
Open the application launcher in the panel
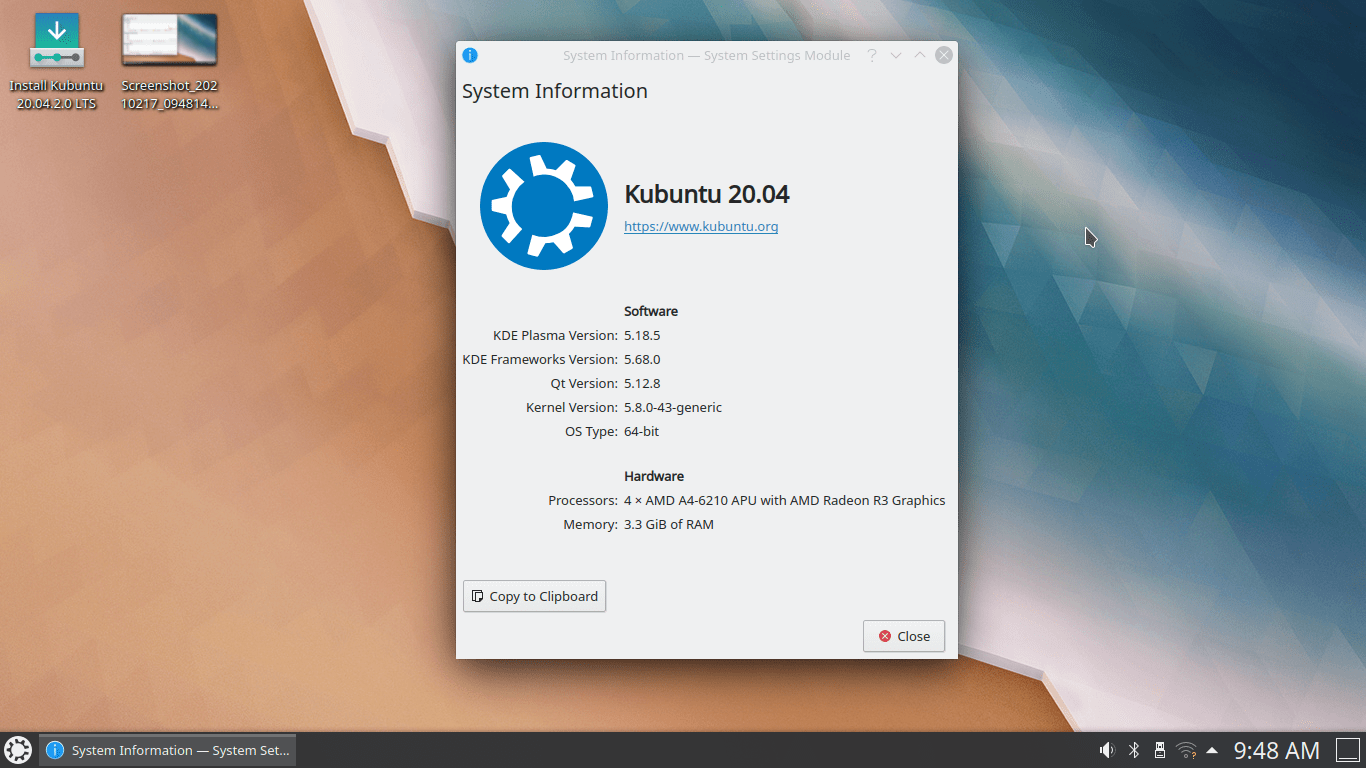18,750
